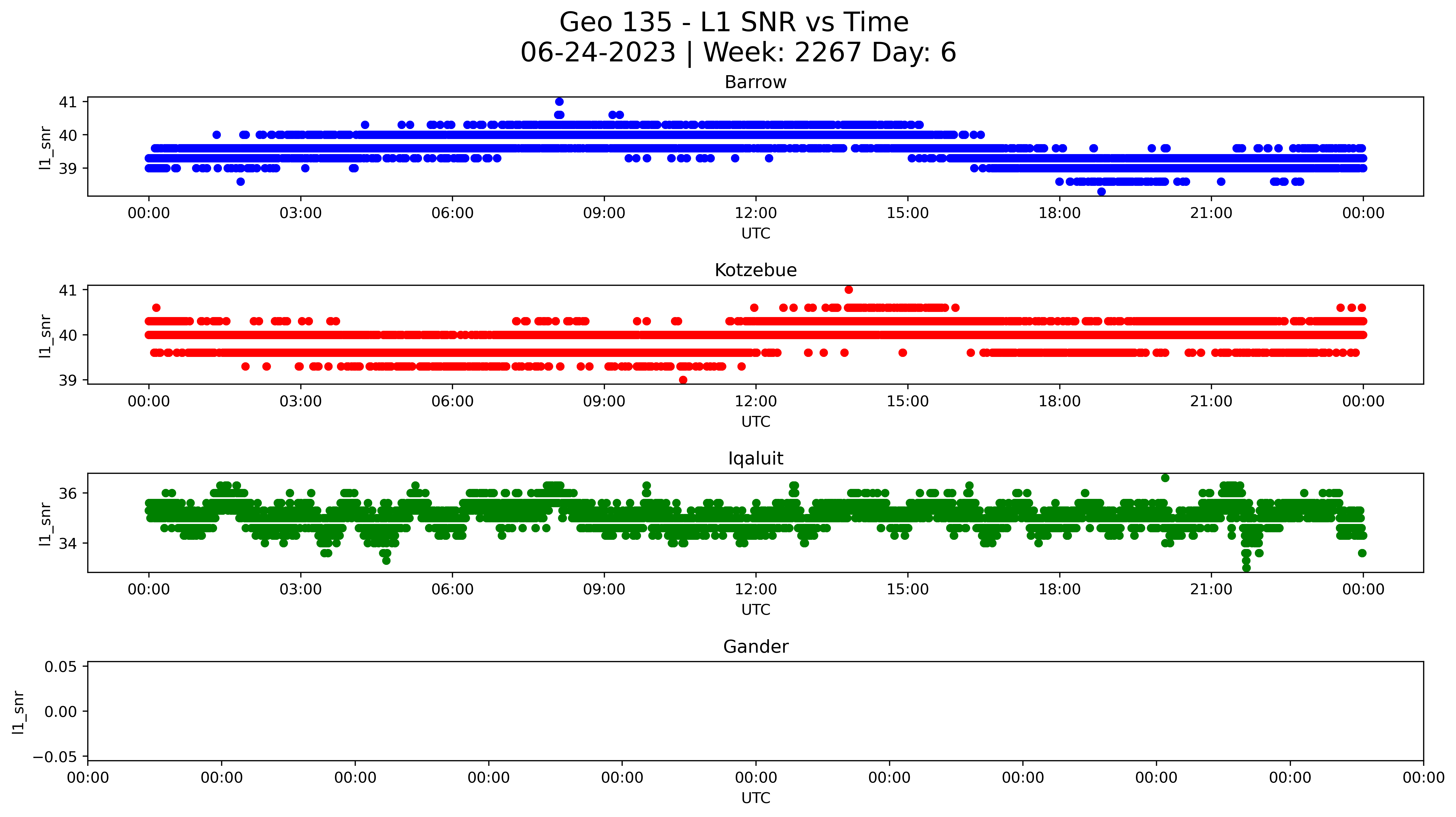Click the 12:00 tick under Kotzebue plot
Screen dimensions: 1456x817
[756, 401]
